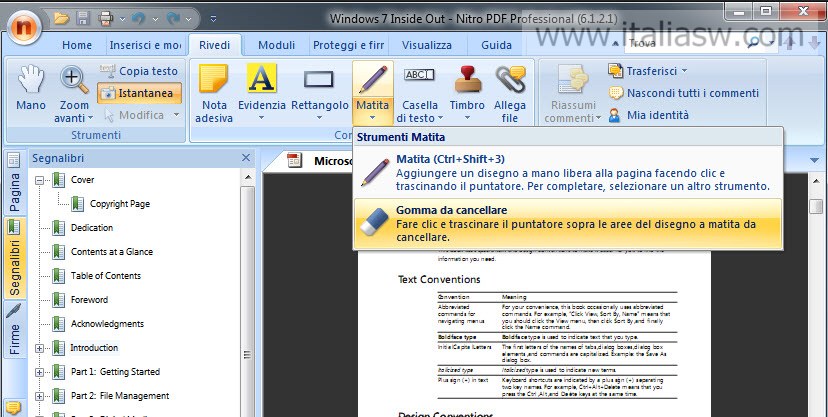
Task: Expand the Part 2: File Management node
Action: pos(40,396)
